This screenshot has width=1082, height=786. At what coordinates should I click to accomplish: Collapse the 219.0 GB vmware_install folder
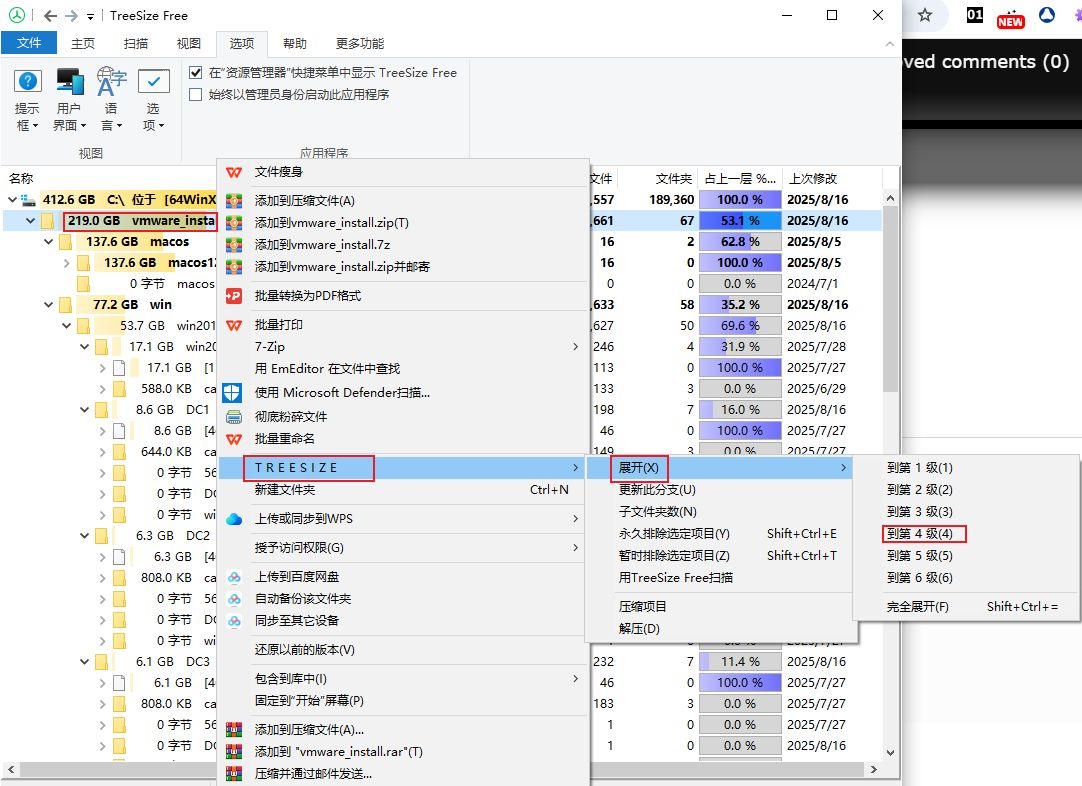[x=30, y=221]
